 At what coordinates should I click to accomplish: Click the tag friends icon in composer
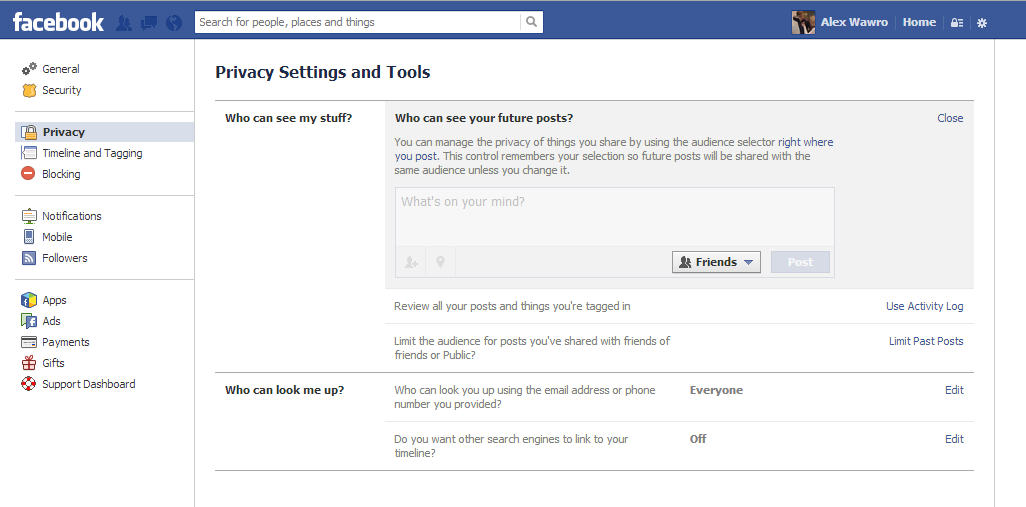411,262
